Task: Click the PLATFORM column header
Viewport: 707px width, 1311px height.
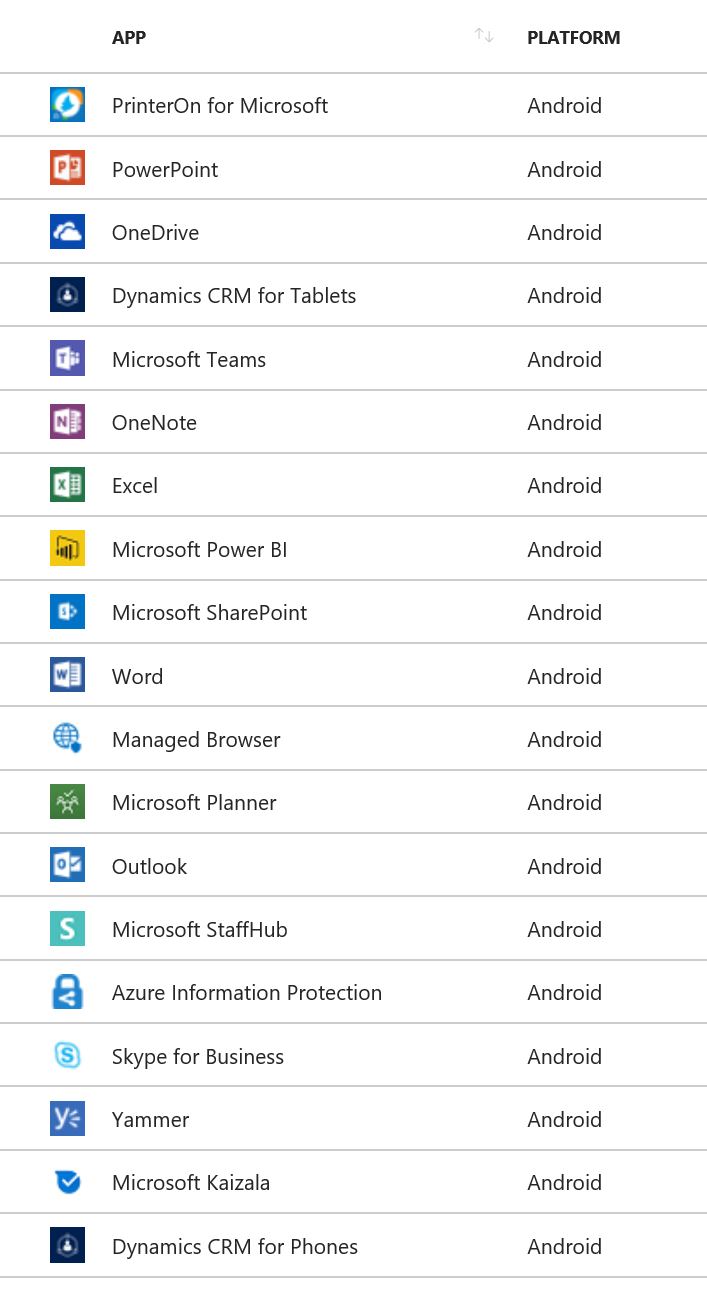Action: [573, 37]
